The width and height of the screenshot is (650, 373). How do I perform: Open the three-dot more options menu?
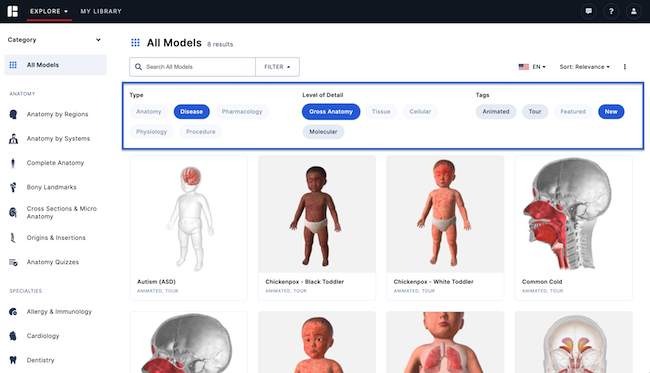(625, 67)
